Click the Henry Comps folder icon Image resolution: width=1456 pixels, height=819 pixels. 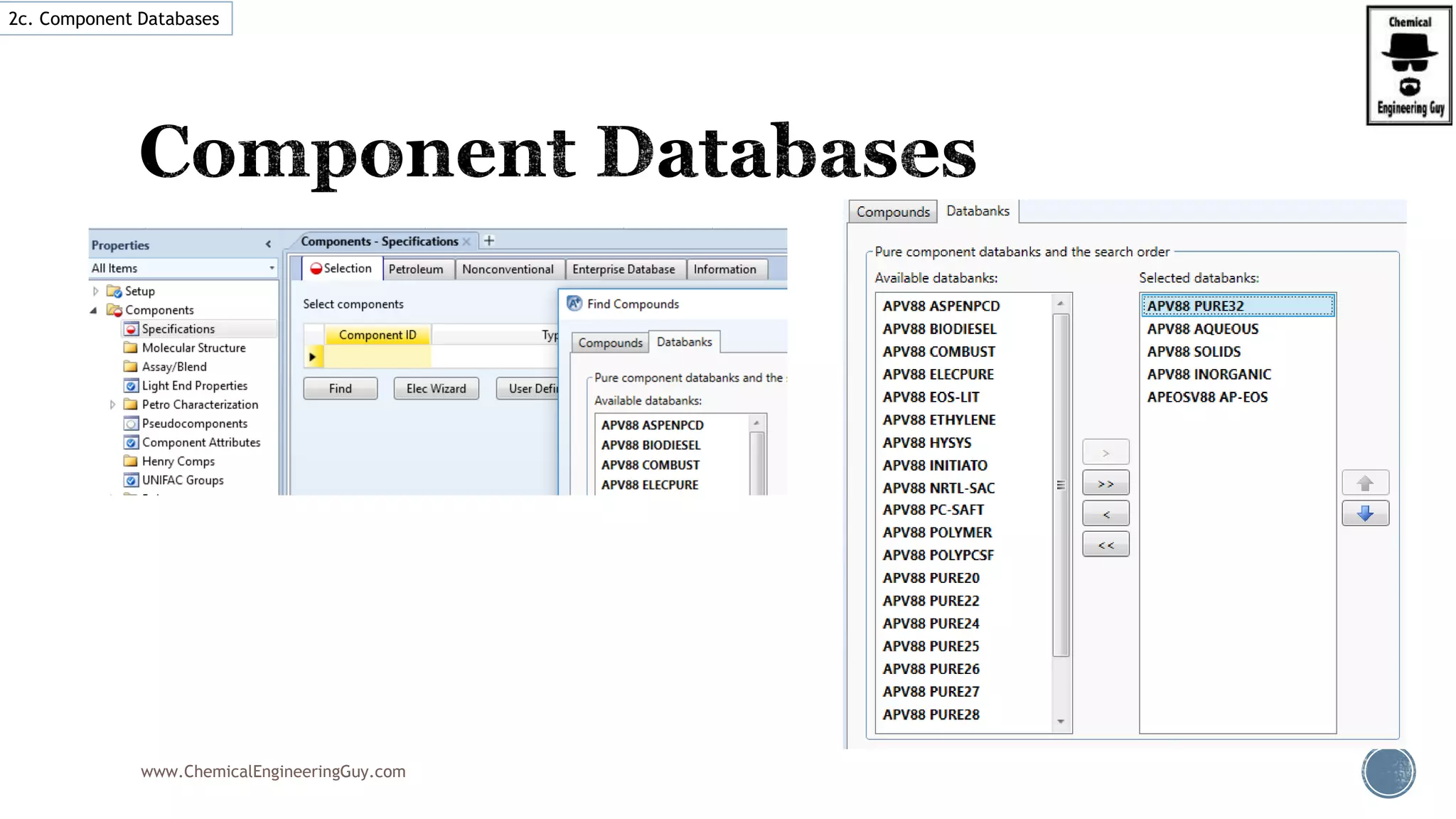pyautogui.click(x=131, y=461)
